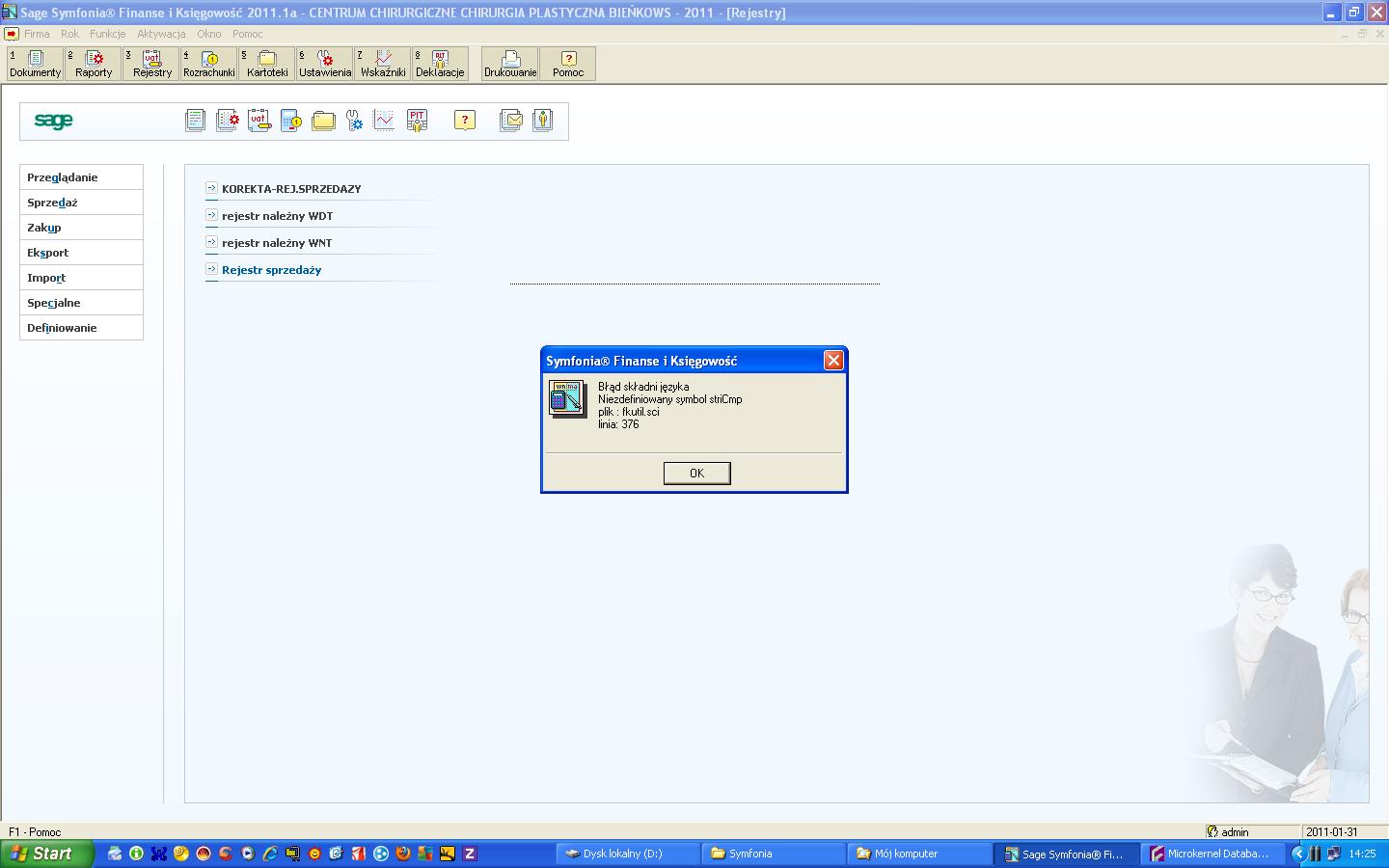Open KOREKTA-REJ.SPRZEDAZY register link
Viewport: 1389px width, 868px height.
(291, 189)
